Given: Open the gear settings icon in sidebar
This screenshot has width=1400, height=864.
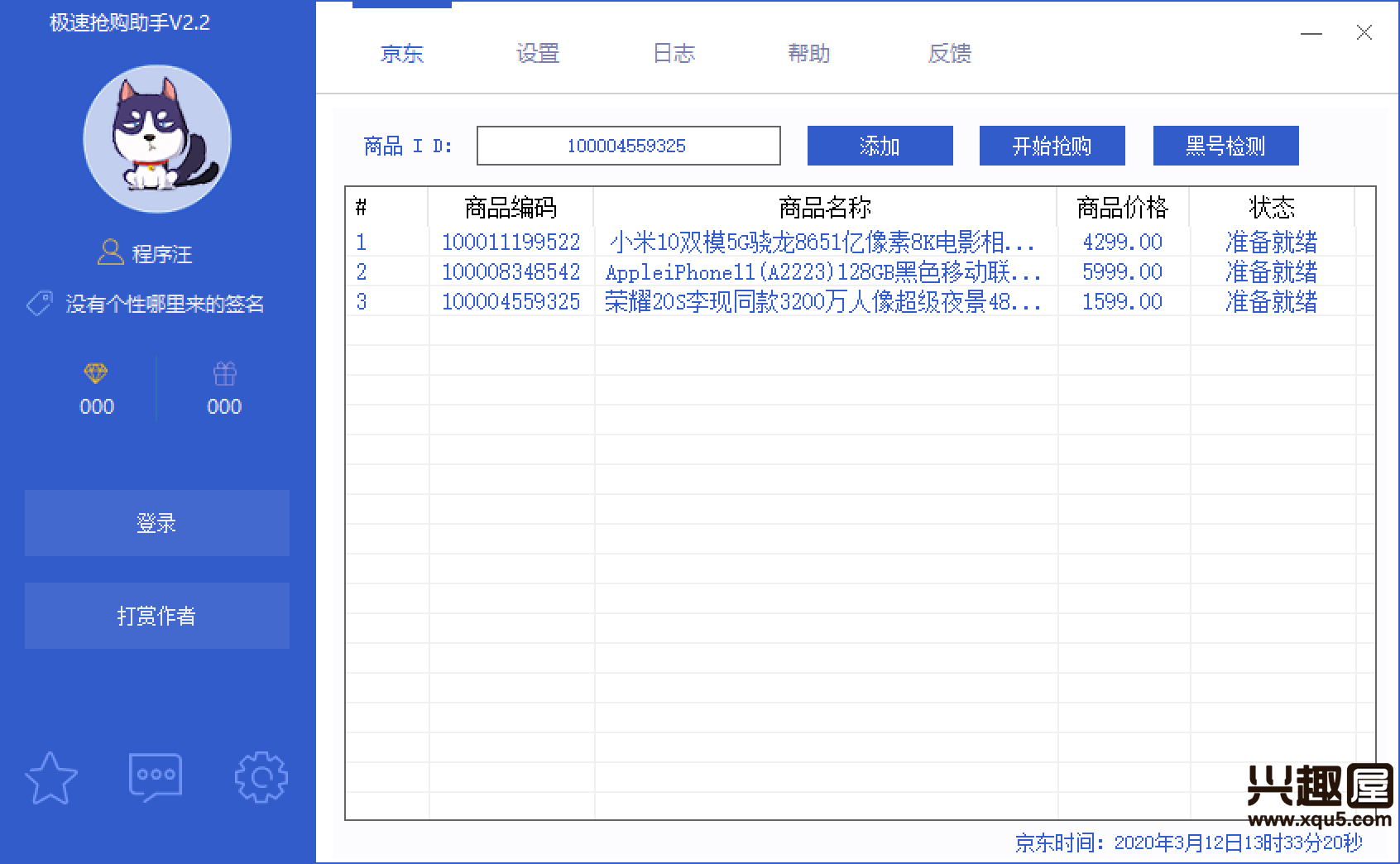Looking at the screenshot, I should [261, 777].
